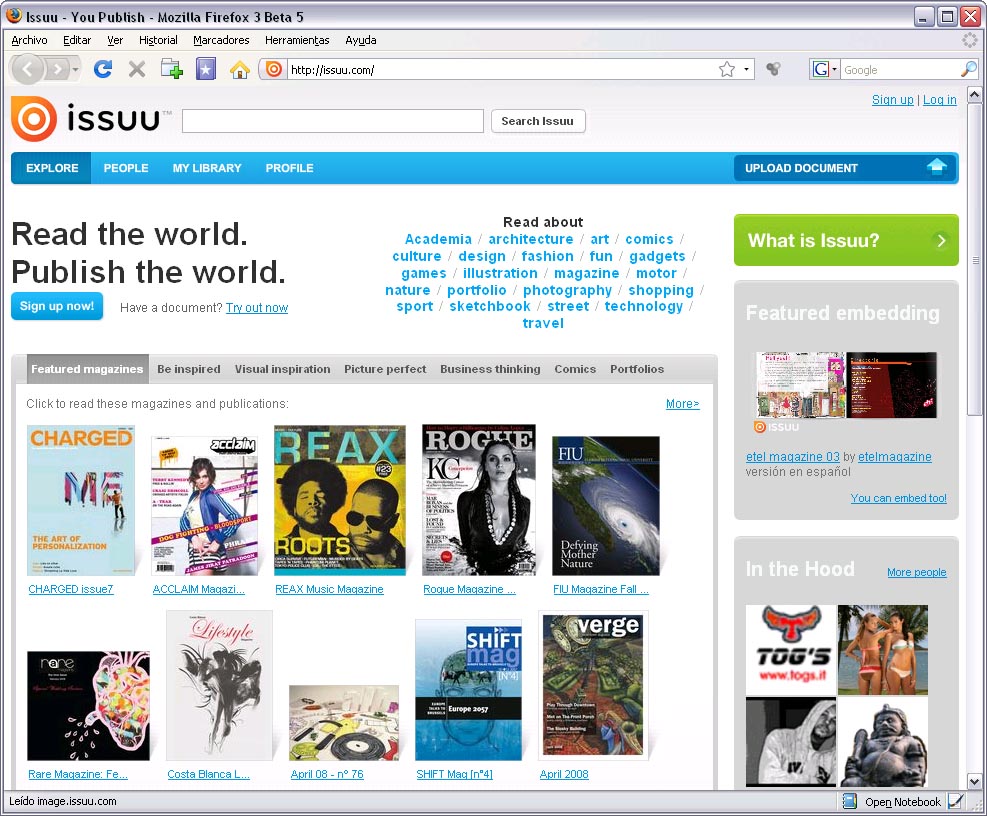Click the arrow on What is Issuu banner

[x=941, y=241]
